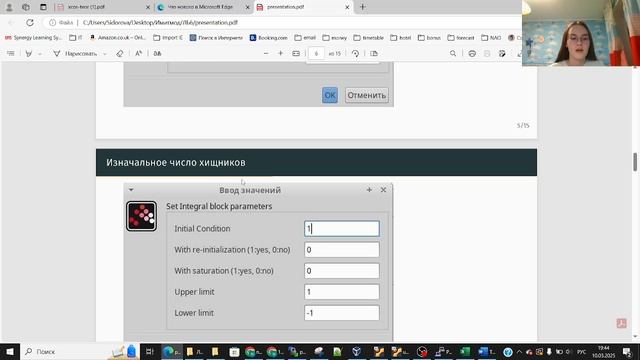Open the forecast bookmarks folder
The height and width of the screenshot is (360, 640).
(461, 38)
